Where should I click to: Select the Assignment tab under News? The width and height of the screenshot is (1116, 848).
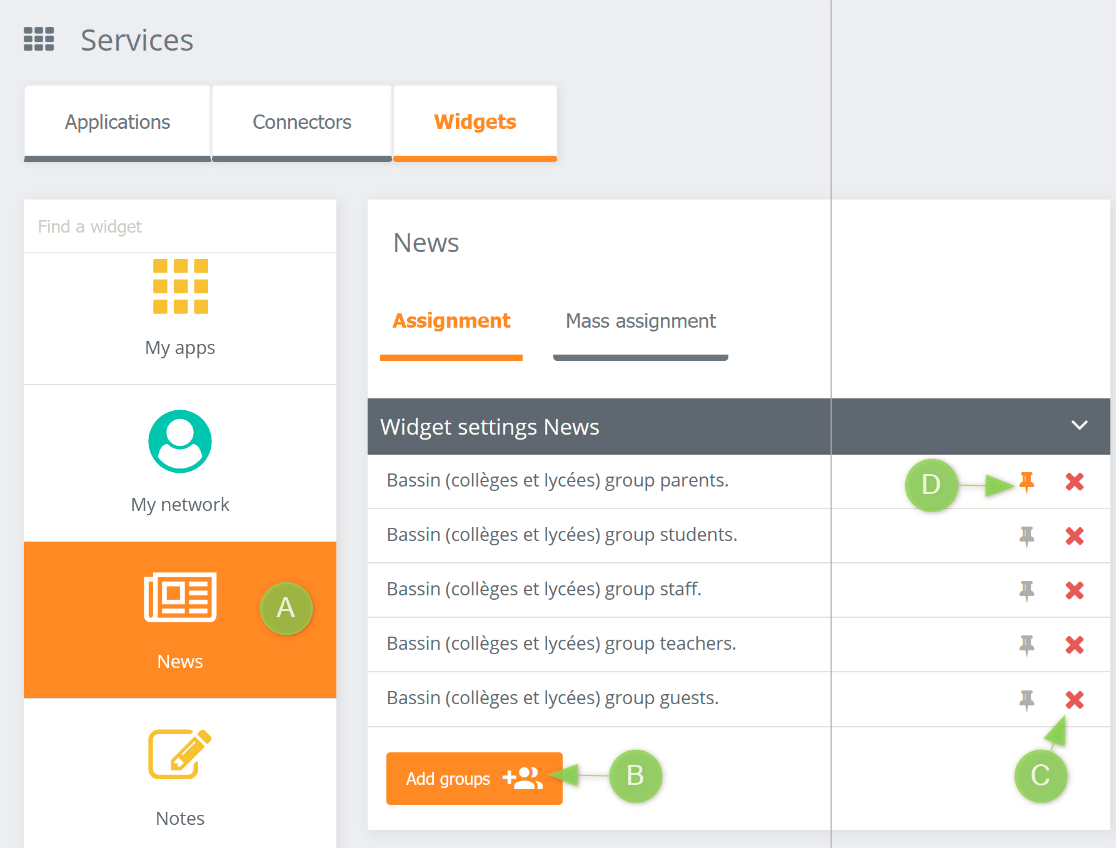tap(451, 321)
